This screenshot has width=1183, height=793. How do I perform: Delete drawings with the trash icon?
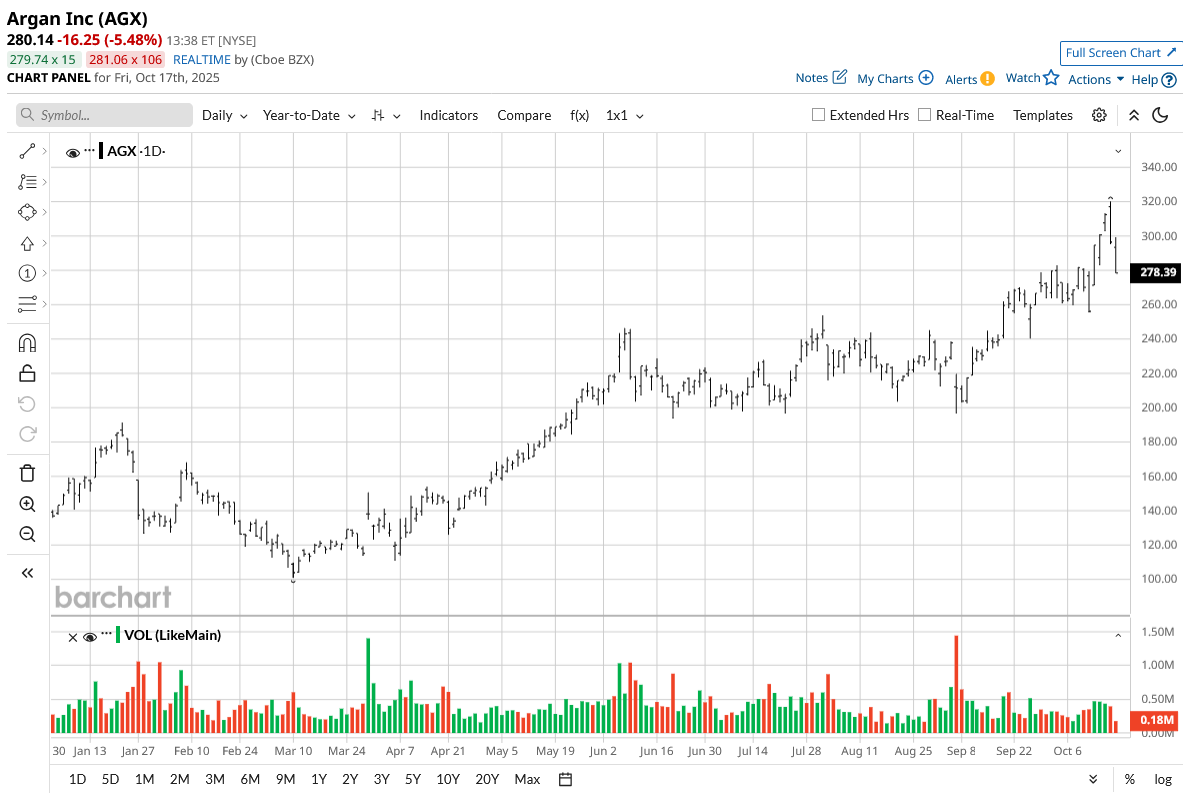pos(27,473)
